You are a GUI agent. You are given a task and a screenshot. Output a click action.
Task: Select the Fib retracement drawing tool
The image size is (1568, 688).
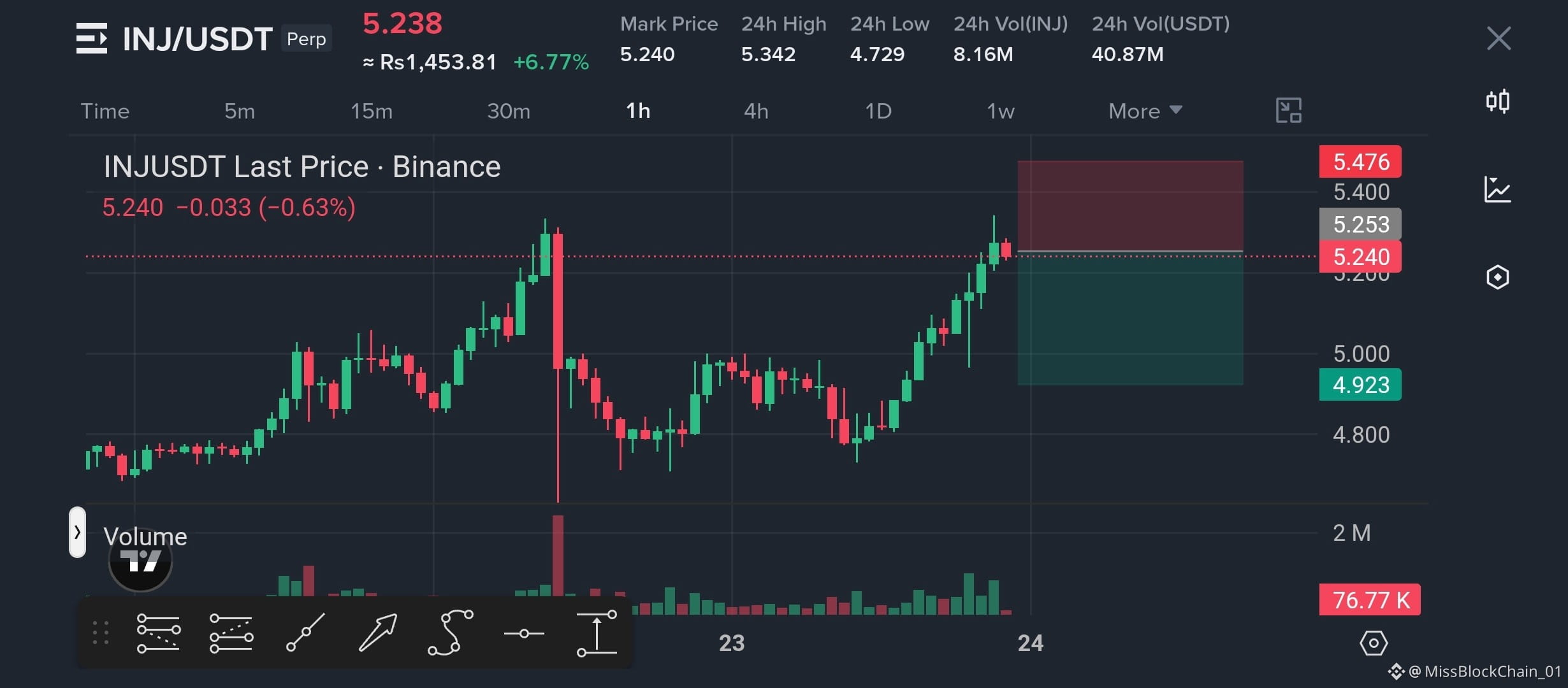coord(159,633)
